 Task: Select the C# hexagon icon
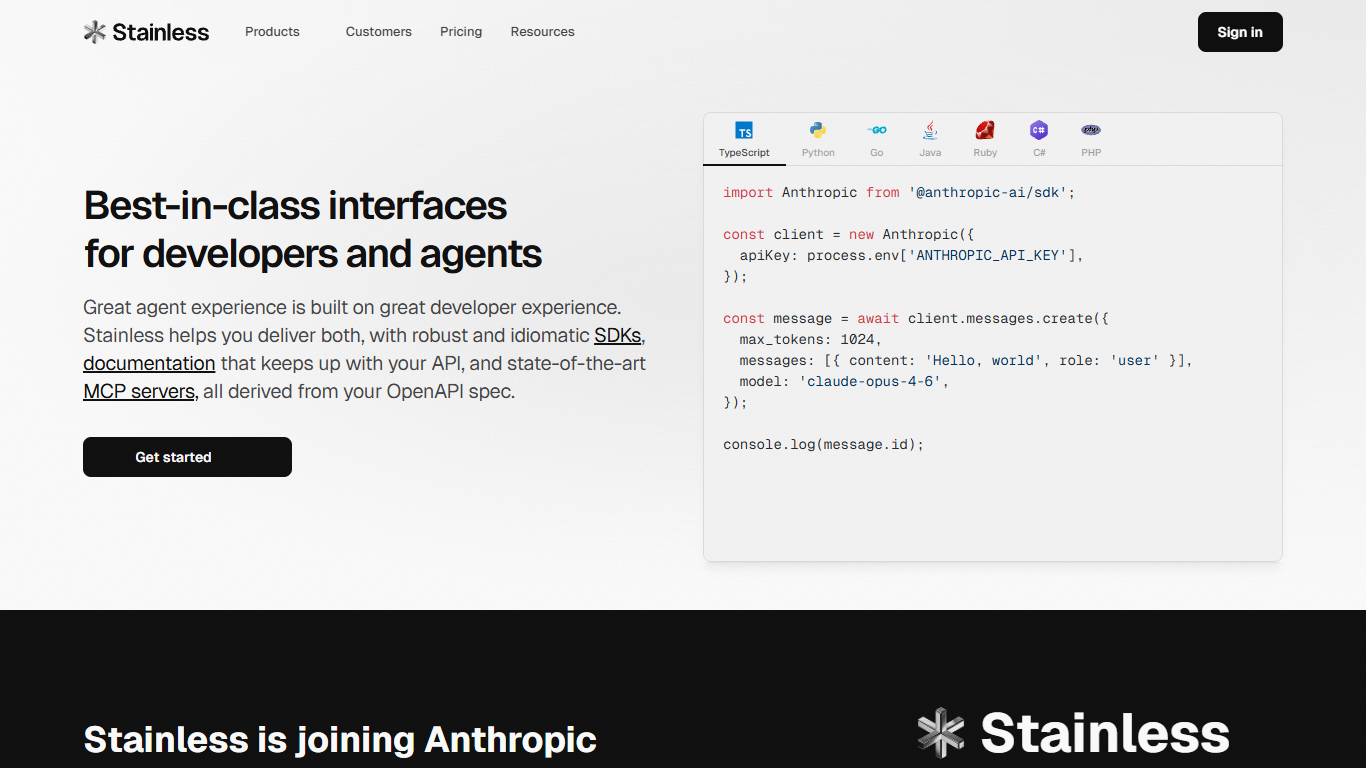[1039, 130]
